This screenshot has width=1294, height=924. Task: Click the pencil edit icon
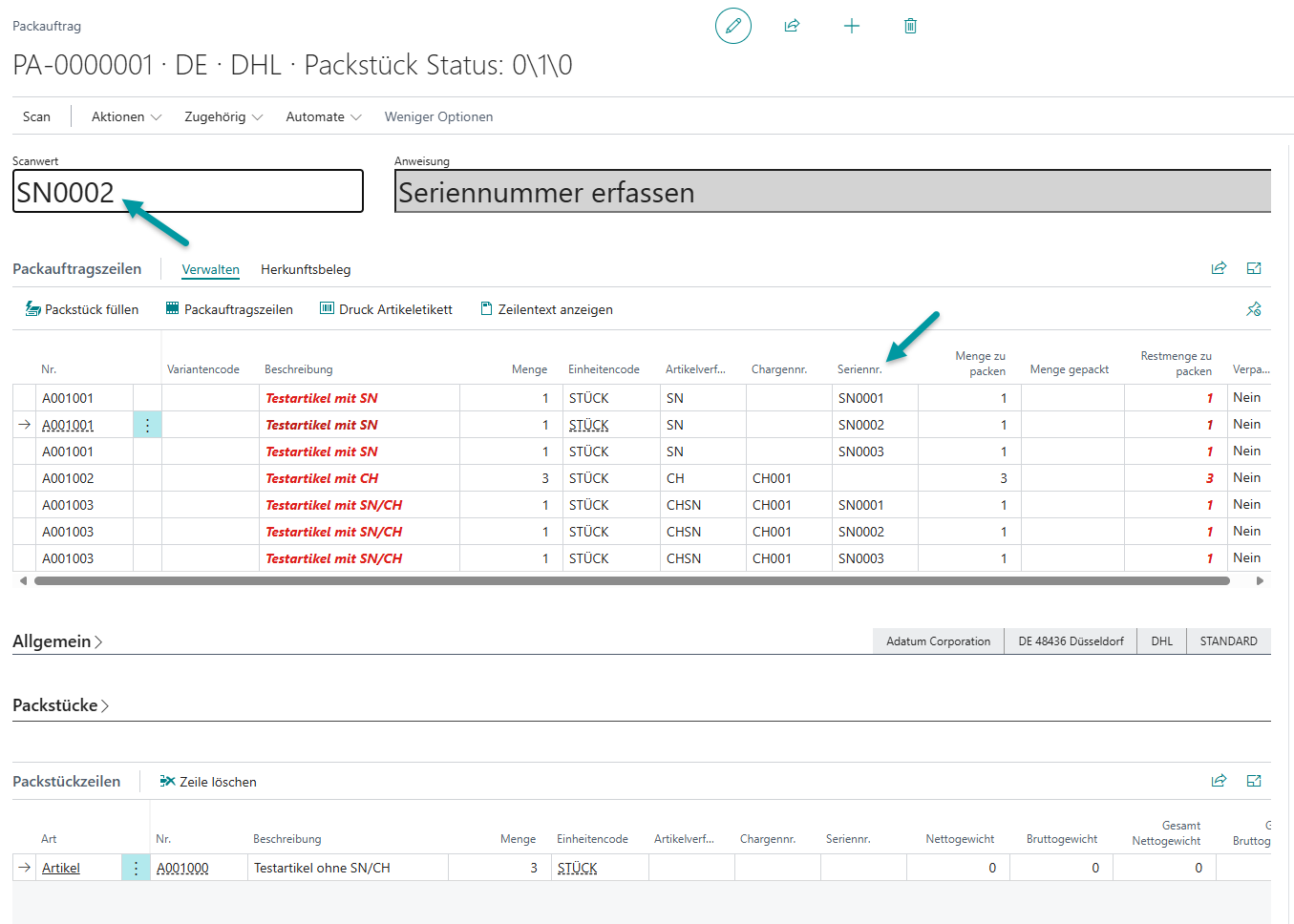(732, 26)
